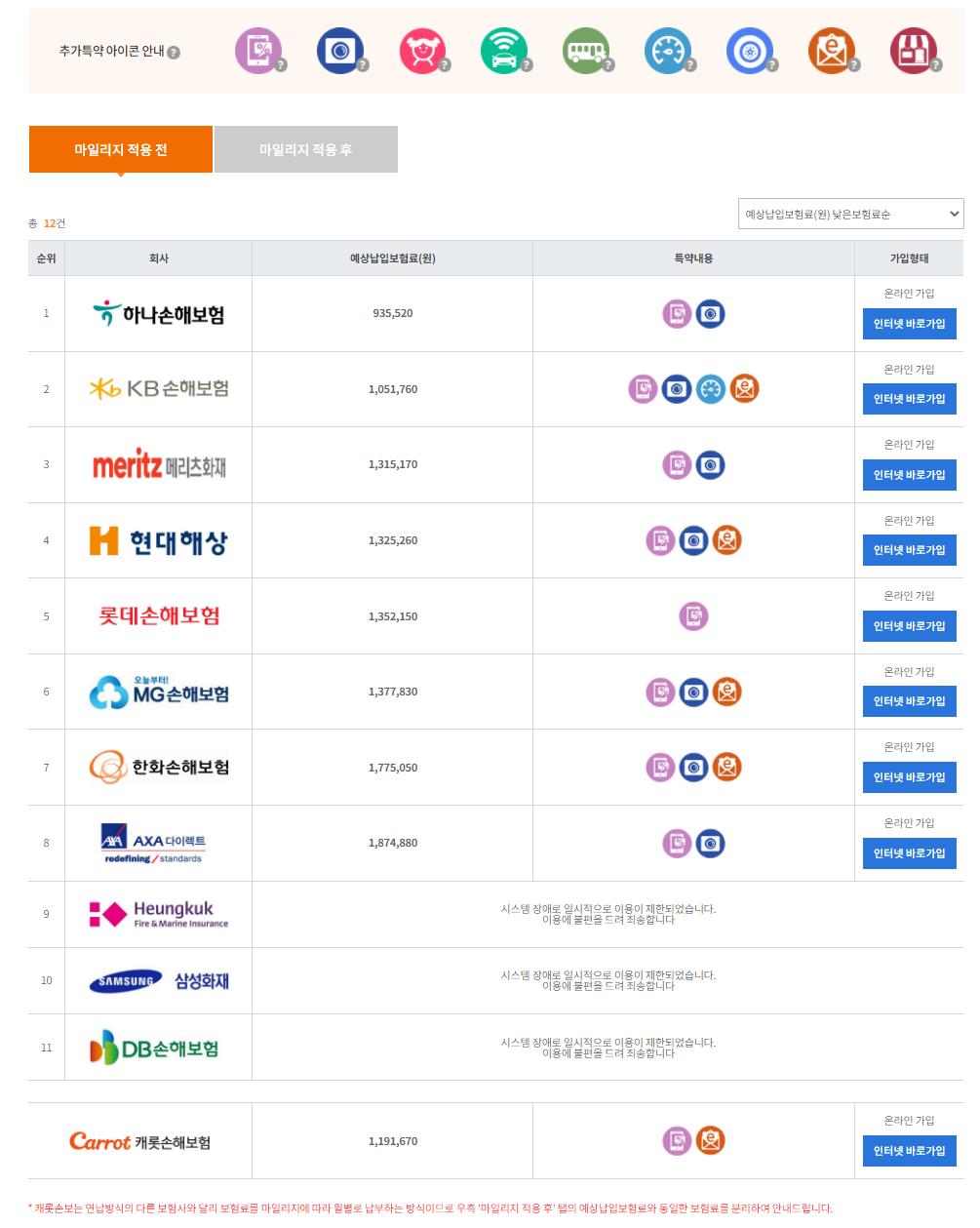
Task: Click the green bus icon in the legend
Action: coord(586,51)
